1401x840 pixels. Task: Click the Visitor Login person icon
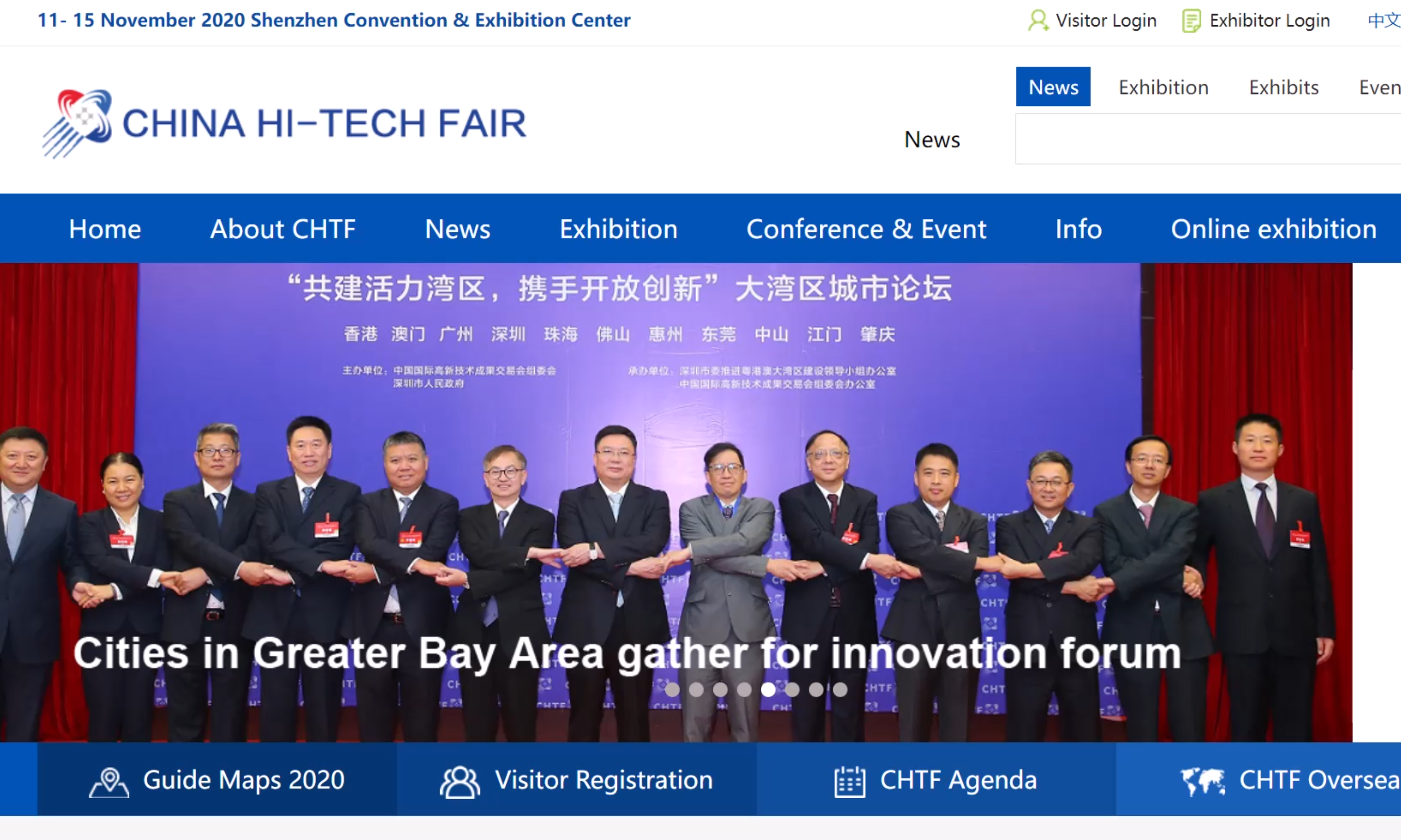(x=1038, y=20)
